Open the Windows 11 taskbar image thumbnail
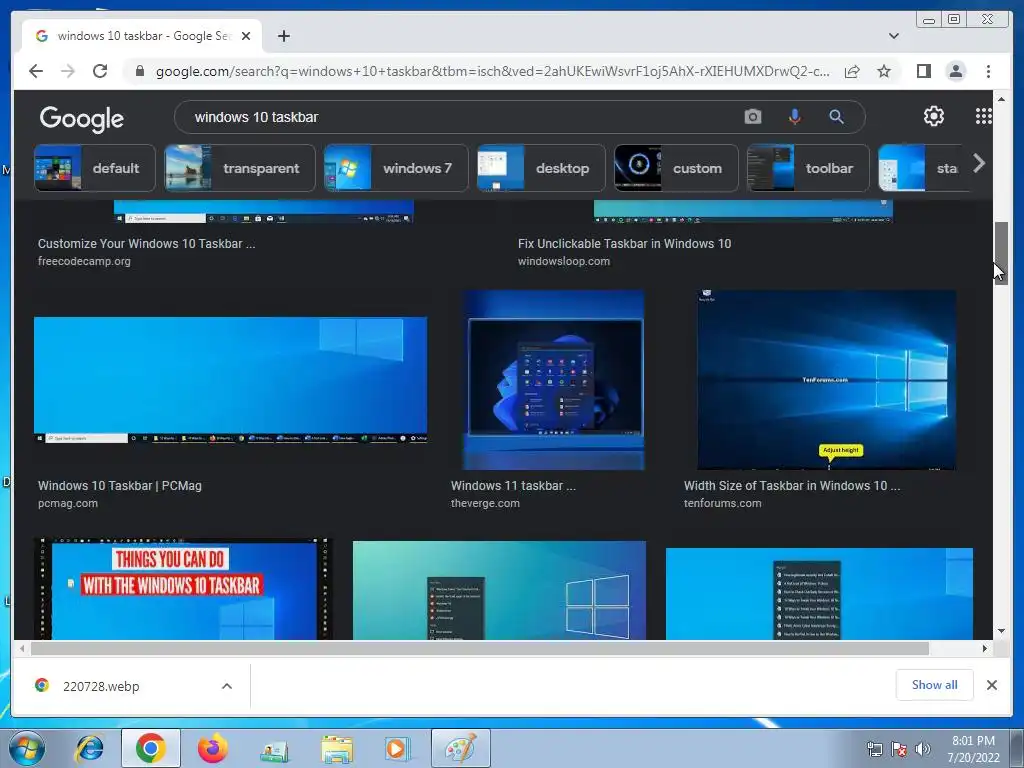The image size is (1024, 768). coord(554,380)
